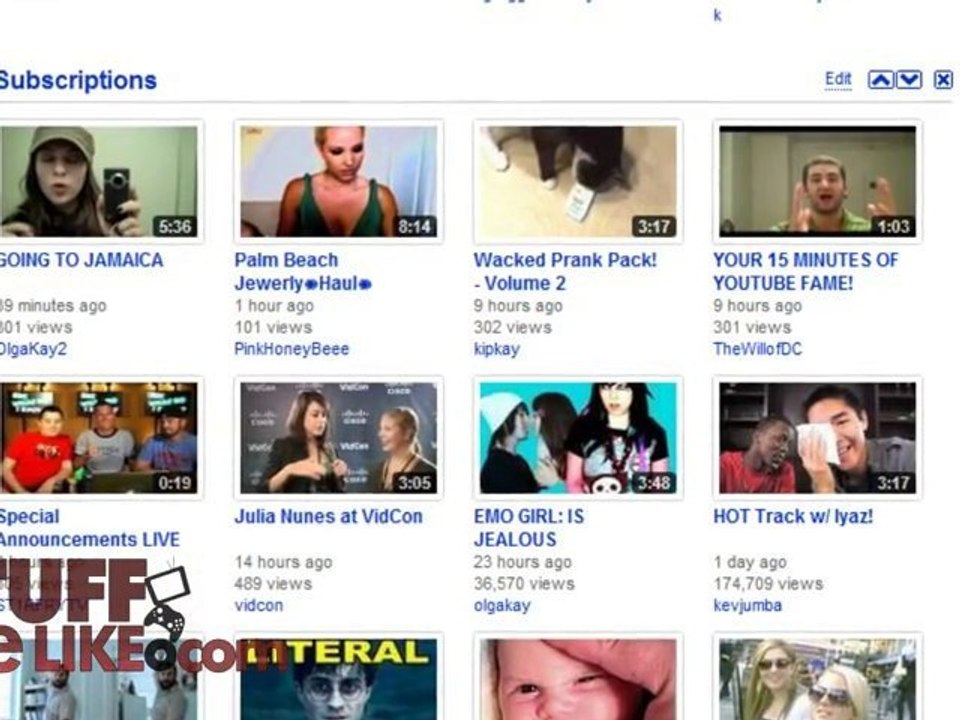Click the '1 hour ago' text

point(274,305)
